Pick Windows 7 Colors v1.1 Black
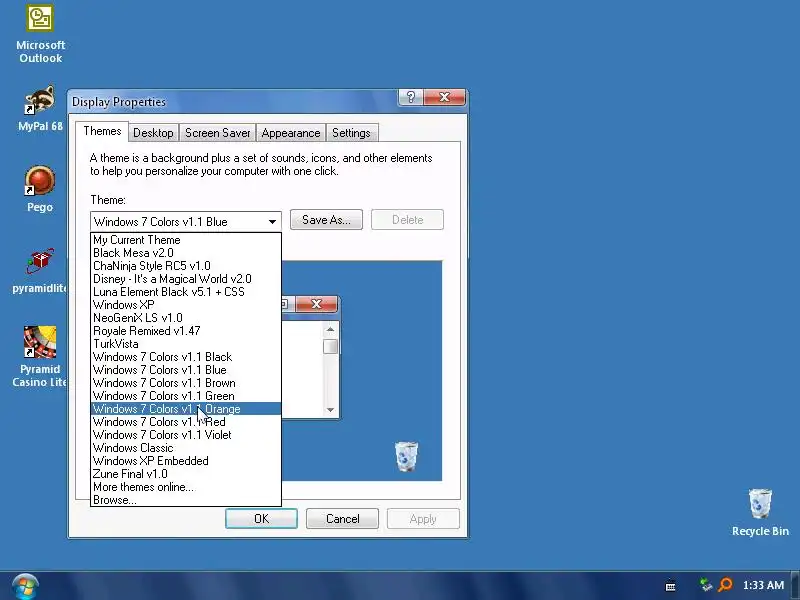This screenshot has width=800, height=600. coord(186,357)
